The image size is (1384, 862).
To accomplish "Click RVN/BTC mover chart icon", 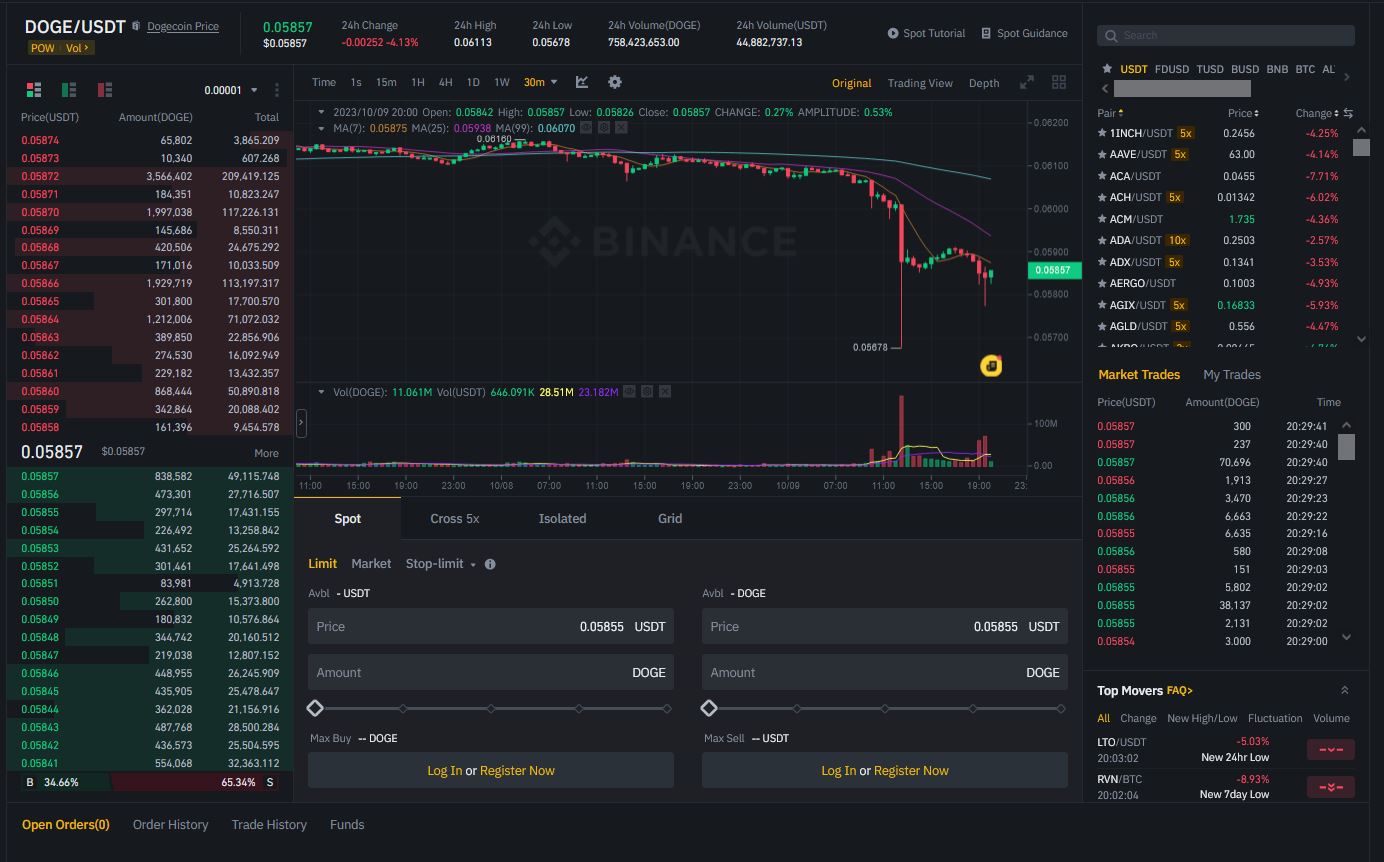I will click(x=1331, y=787).
